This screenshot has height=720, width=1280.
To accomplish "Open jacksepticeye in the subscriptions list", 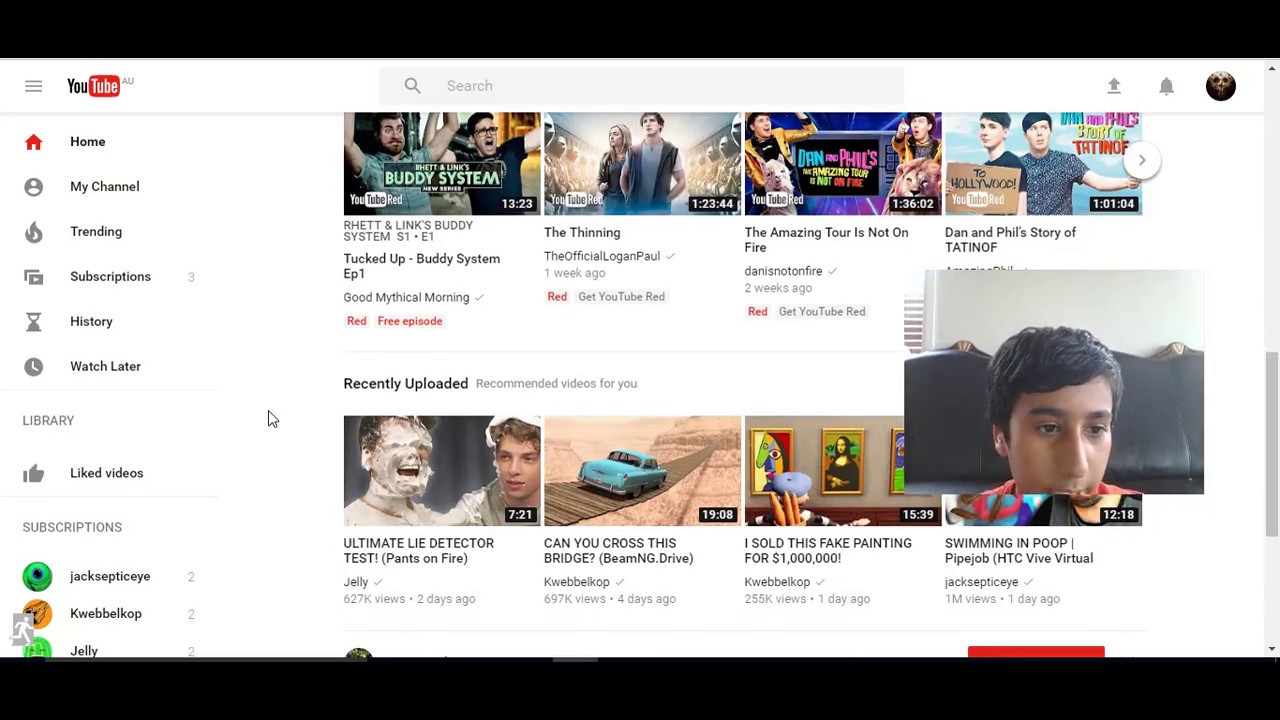I will 110,576.
